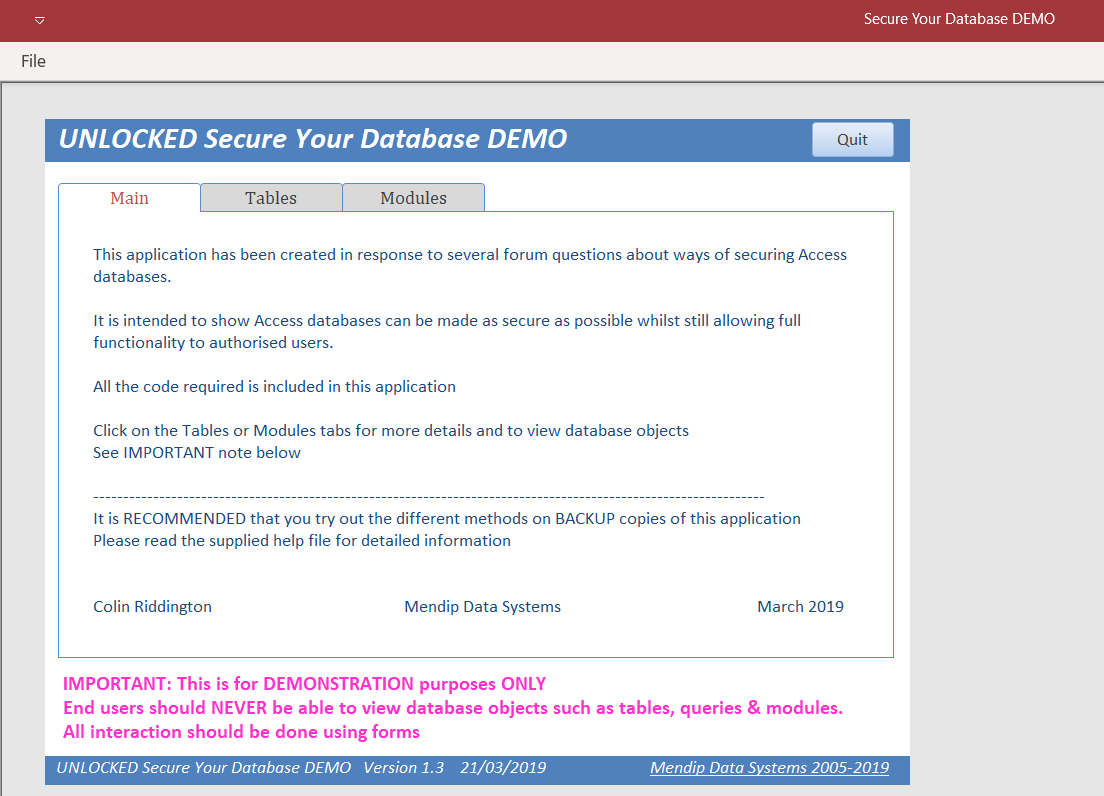Click the form header 'UNLOCKED Secure Your Database DEMO'

coord(313,139)
